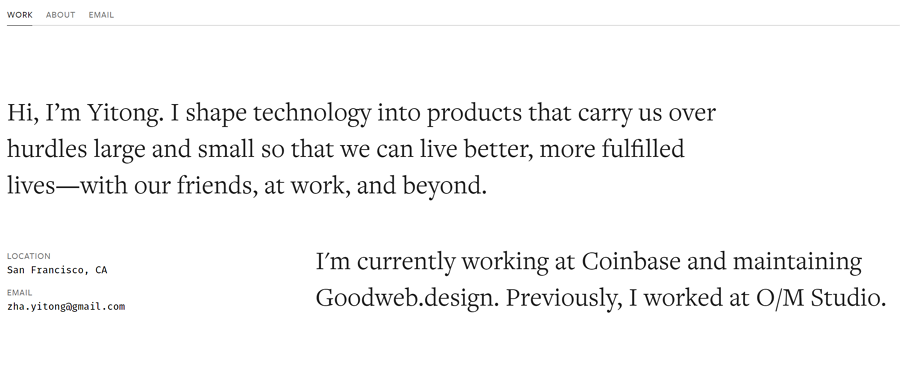Click the word friends in the intro
This screenshot has height=379, width=900.
(217, 186)
